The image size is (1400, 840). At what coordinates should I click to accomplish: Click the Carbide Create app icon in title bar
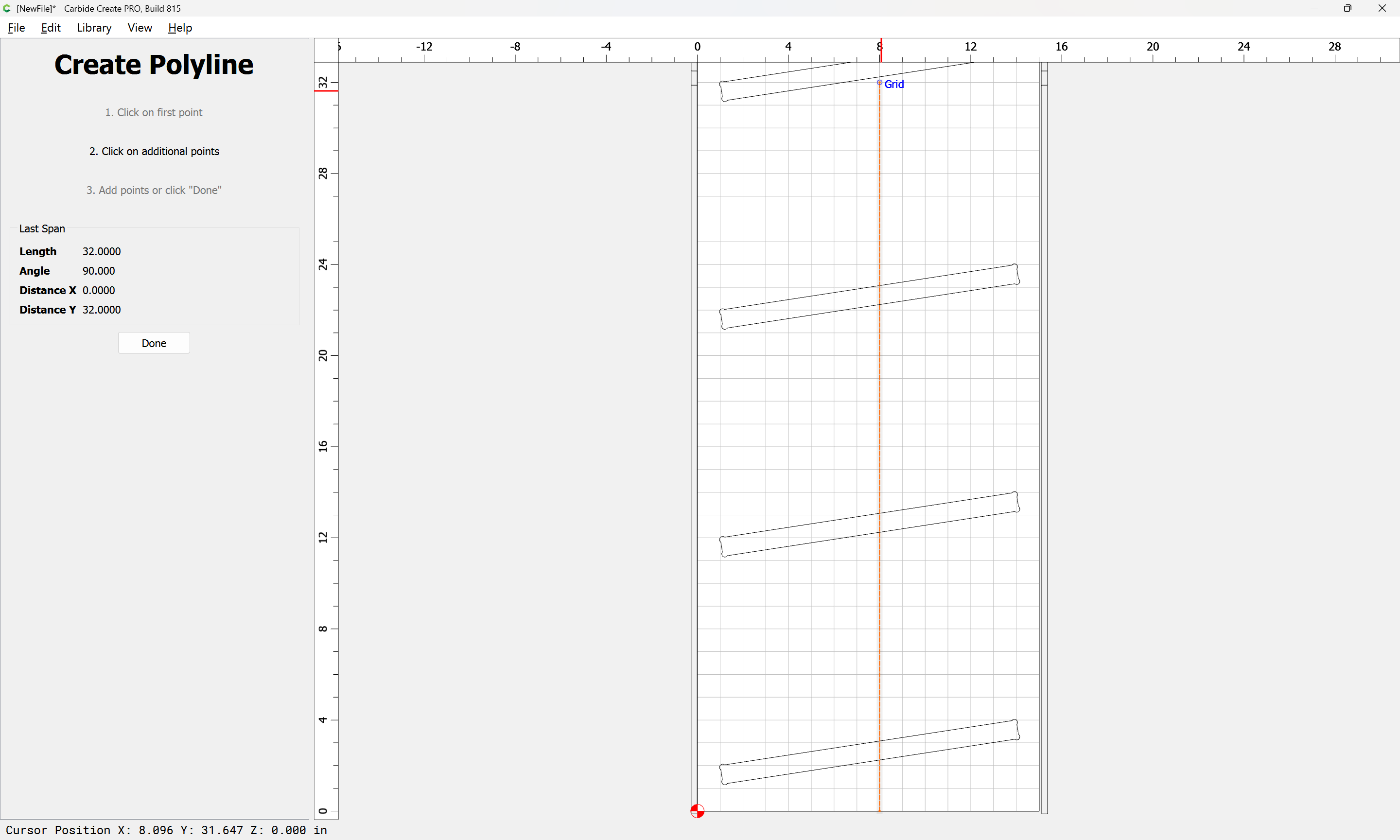pos(7,8)
